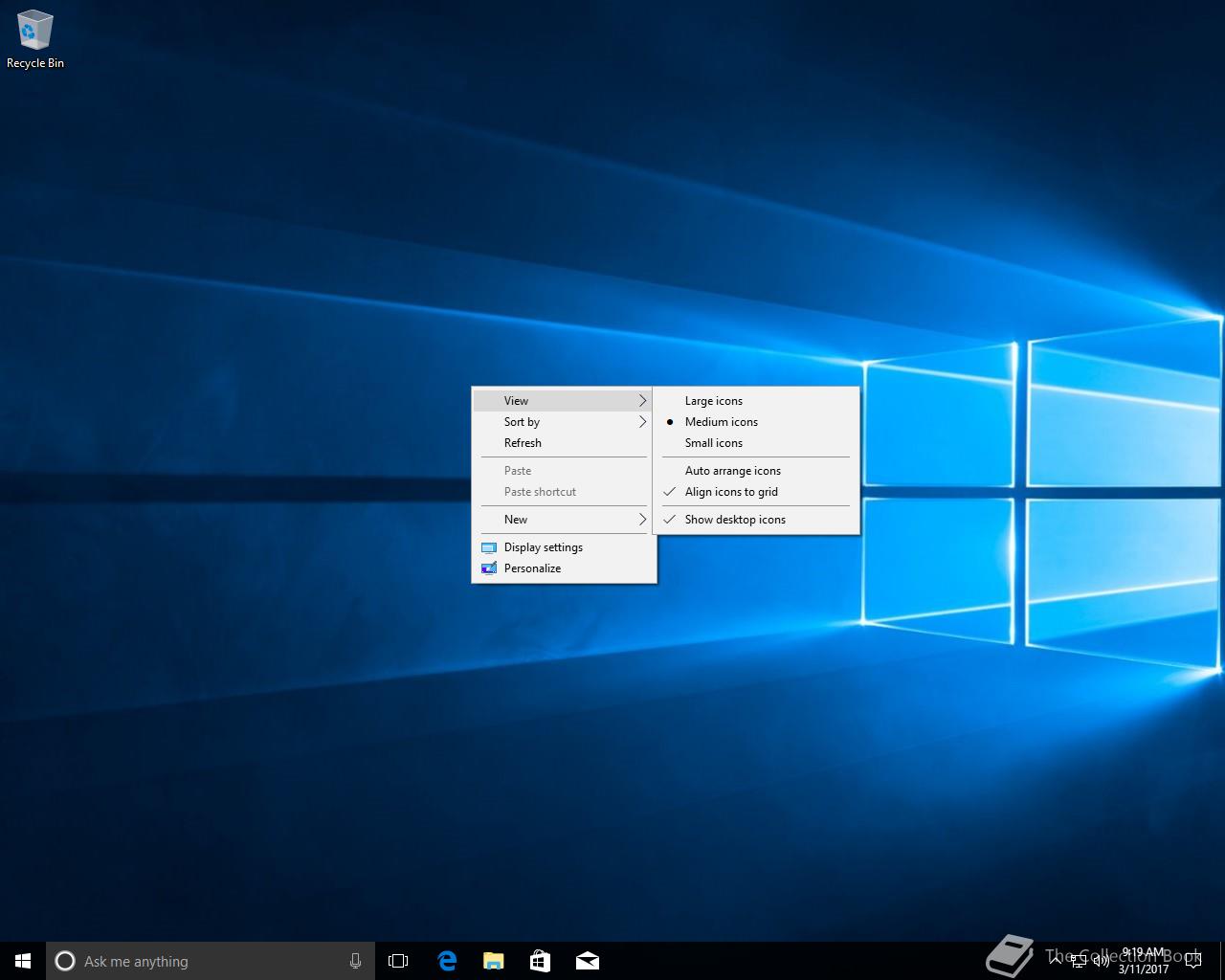The height and width of the screenshot is (980, 1225).
Task: Choose Personalize from the context menu
Action: (564, 568)
